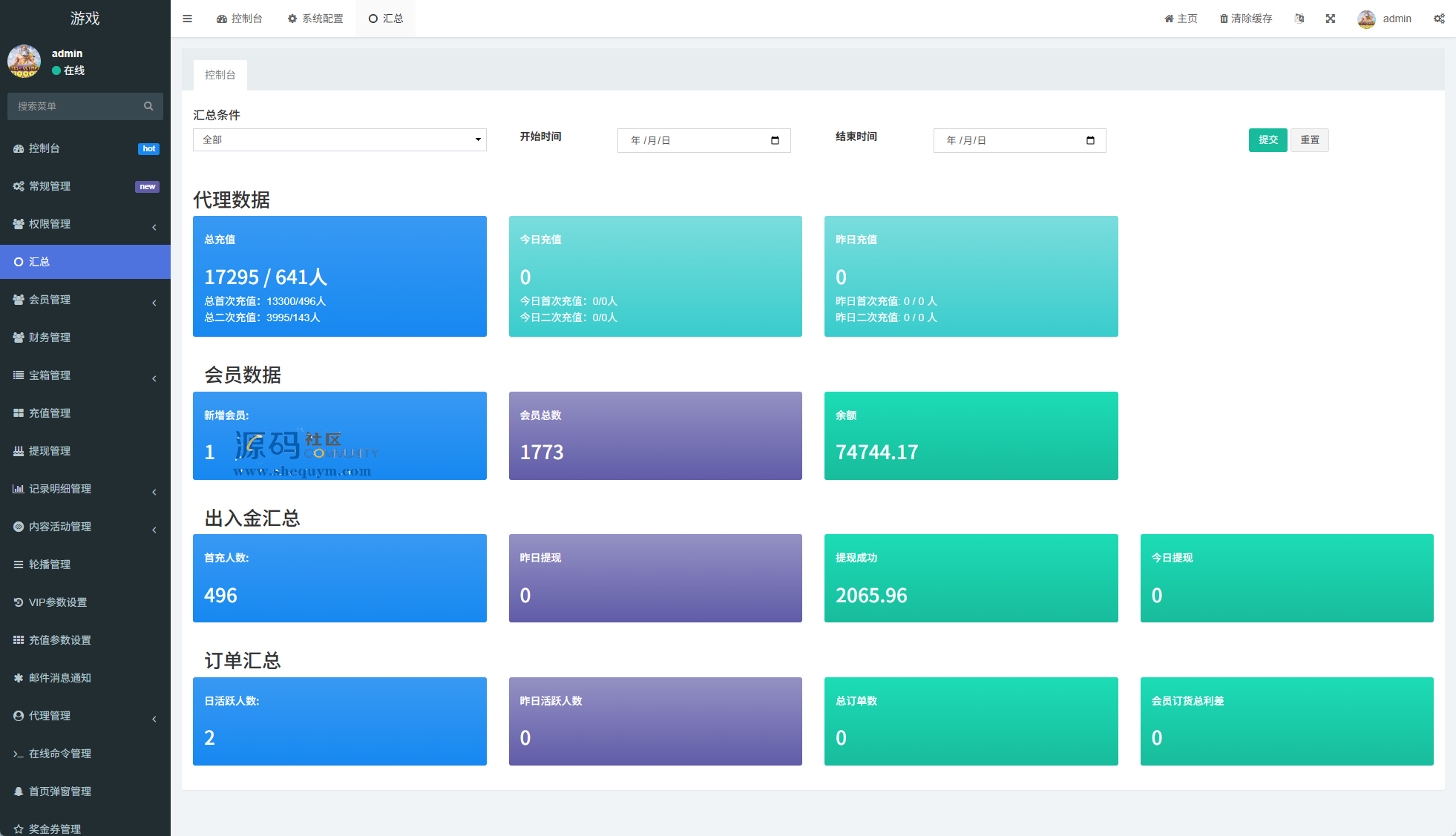Click the search magnifier icon in sidebar
Image resolution: width=1456 pixels, height=836 pixels.
(148, 106)
